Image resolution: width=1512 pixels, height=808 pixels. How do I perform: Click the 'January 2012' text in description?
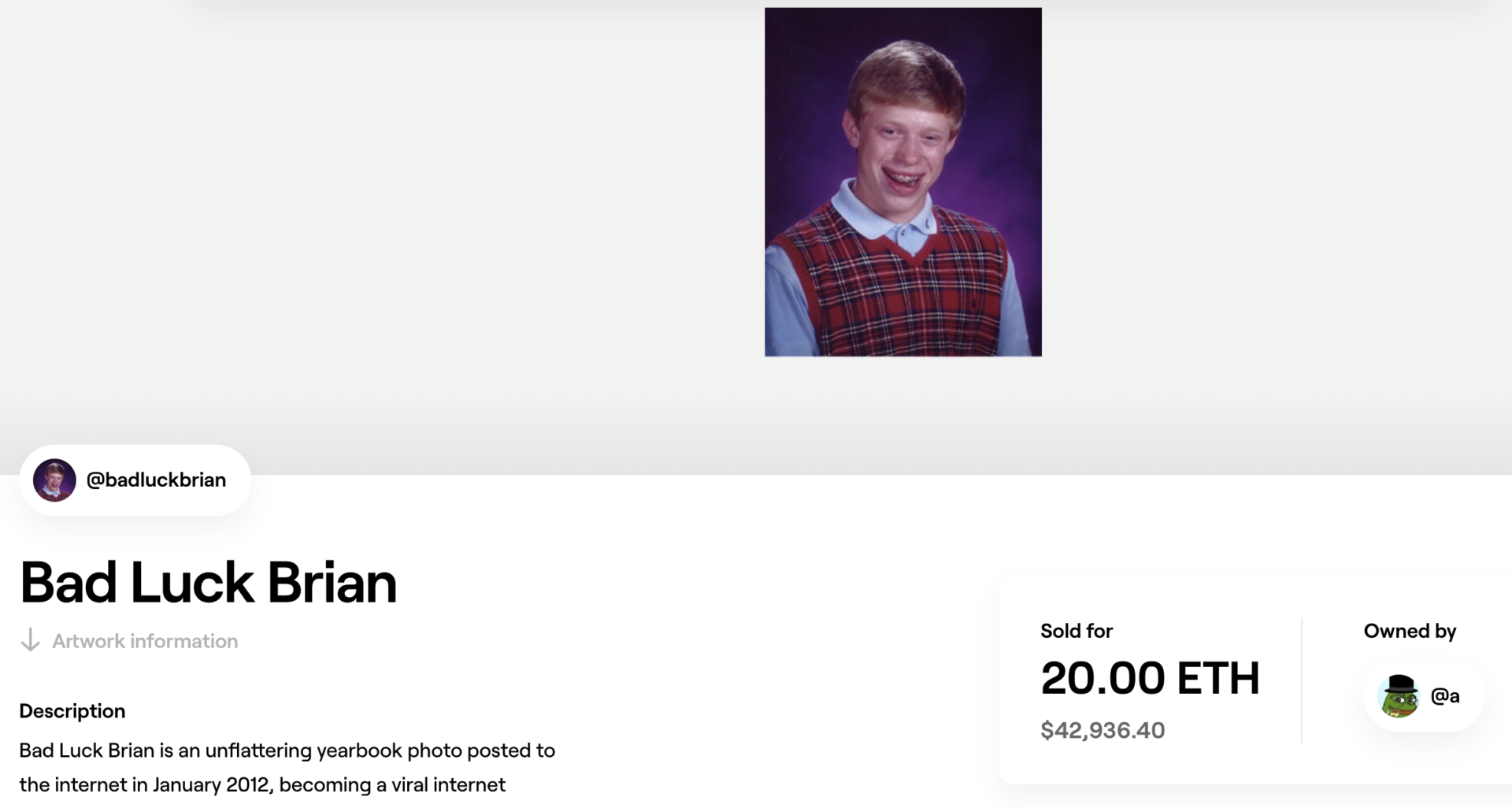(x=211, y=785)
